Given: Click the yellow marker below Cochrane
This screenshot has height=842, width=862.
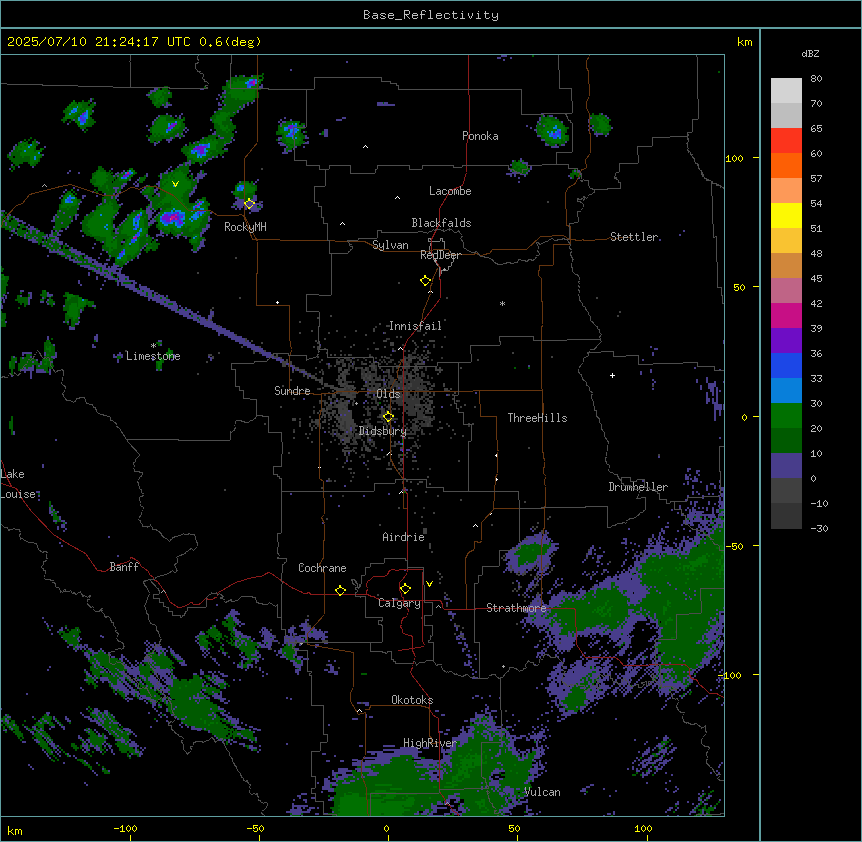Looking at the screenshot, I should pyautogui.click(x=340, y=590).
